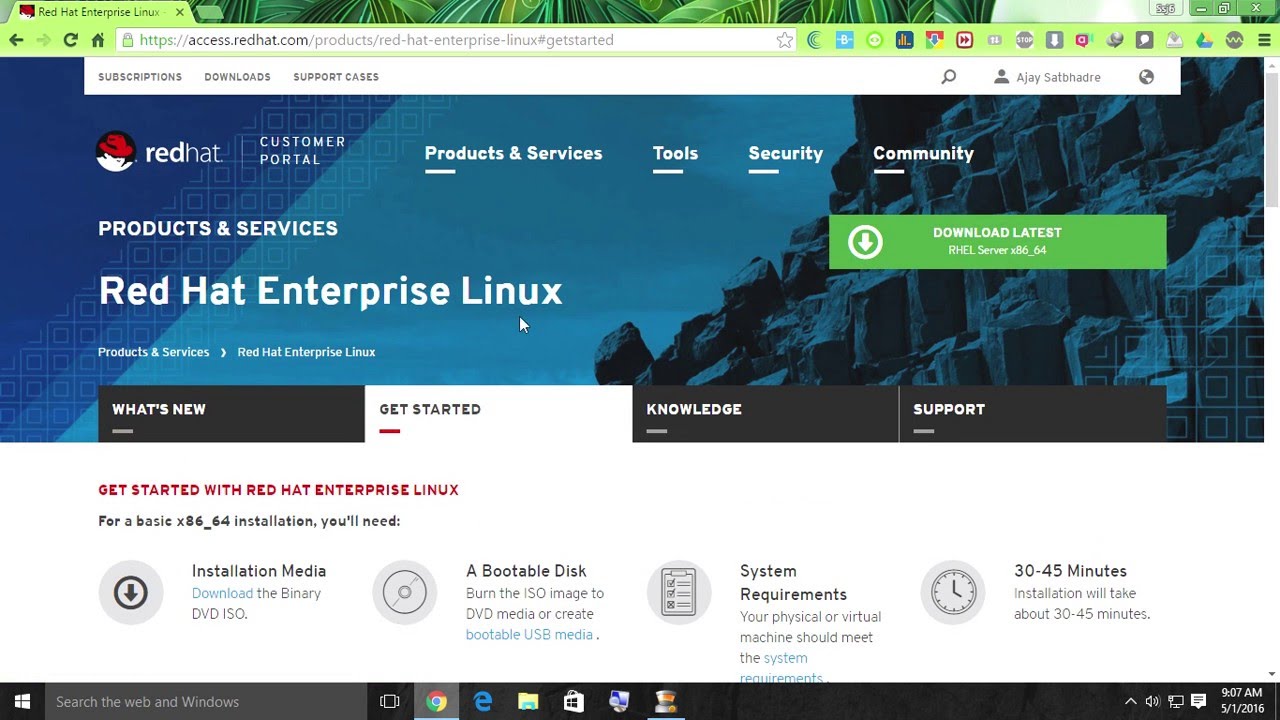Open Task View on the taskbar

tap(390, 702)
